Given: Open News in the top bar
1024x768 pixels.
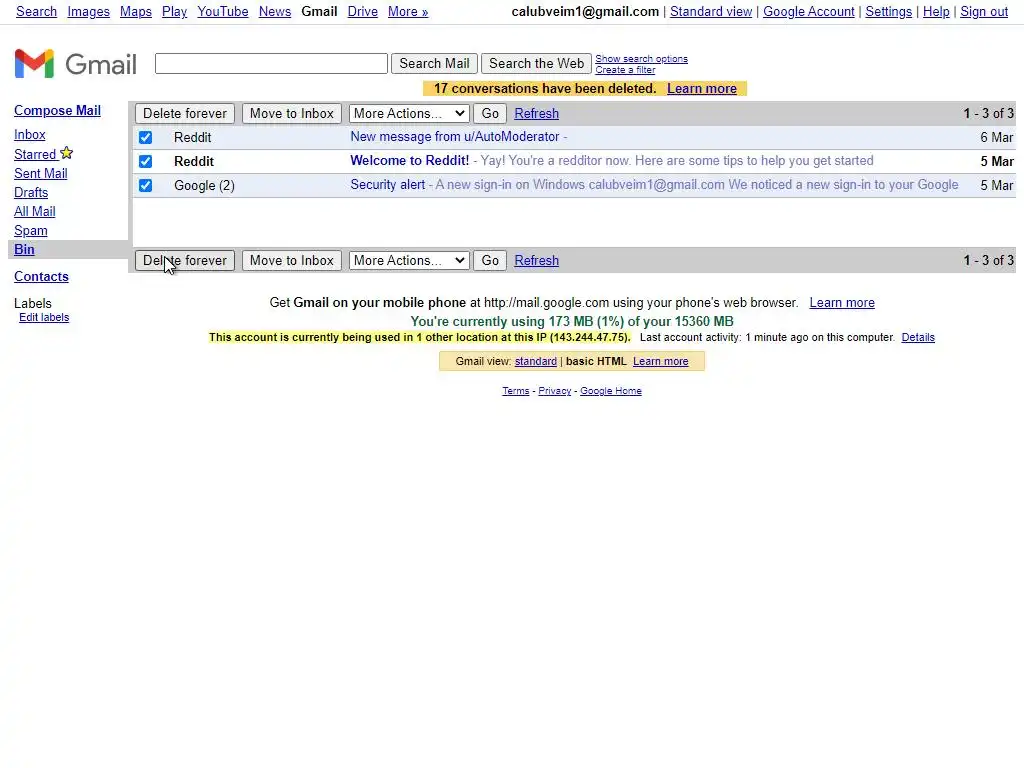Looking at the screenshot, I should point(275,12).
